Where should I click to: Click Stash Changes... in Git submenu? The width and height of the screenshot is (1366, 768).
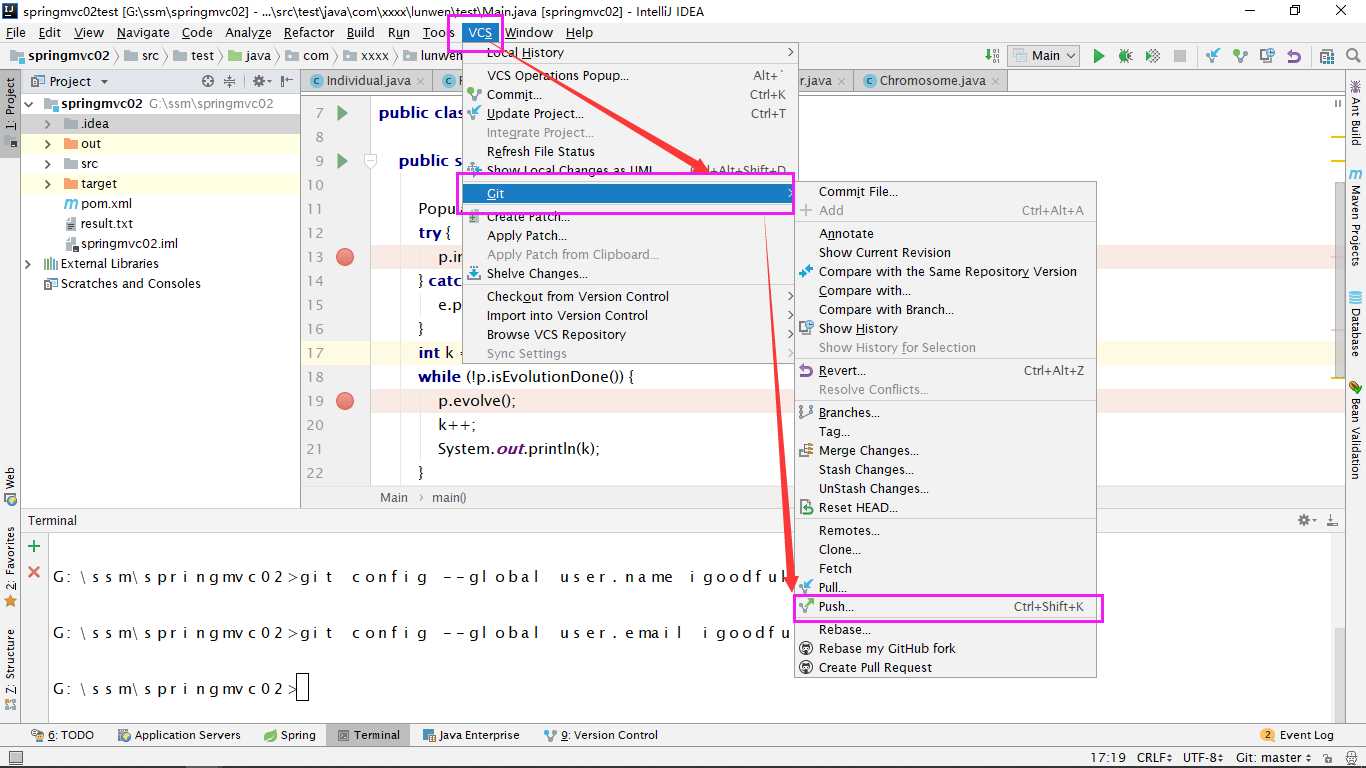[x=946, y=470]
